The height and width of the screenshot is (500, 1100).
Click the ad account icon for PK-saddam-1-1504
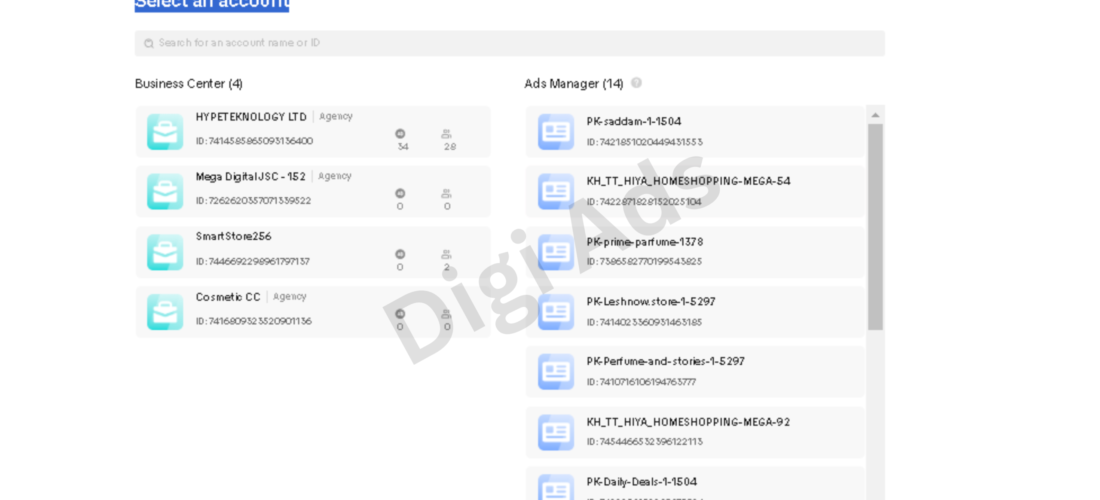556,132
